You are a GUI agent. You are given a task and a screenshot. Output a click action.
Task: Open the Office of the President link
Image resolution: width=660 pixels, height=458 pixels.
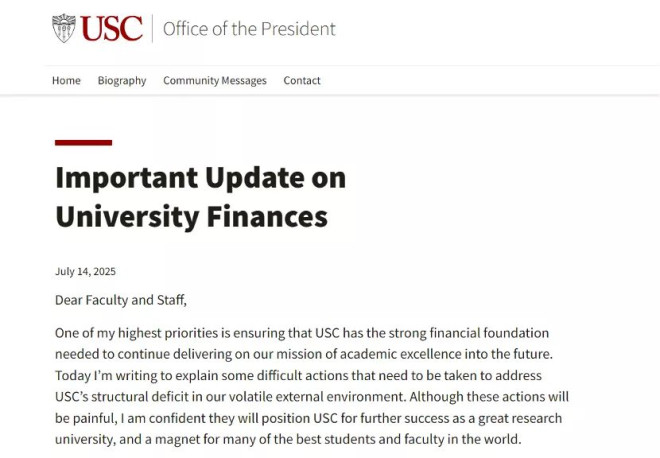tap(249, 28)
